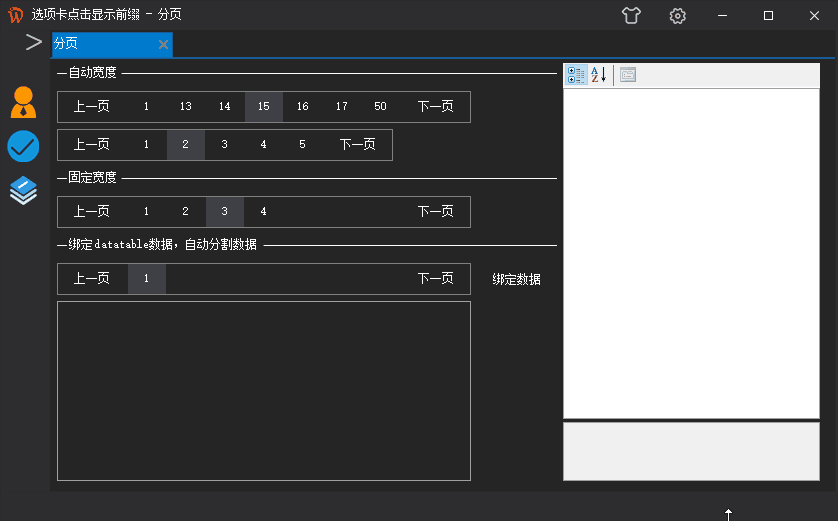Click 下一页 in the fixed-width pager
Viewport: 838px width, 521px height.
tap(435, 212)
